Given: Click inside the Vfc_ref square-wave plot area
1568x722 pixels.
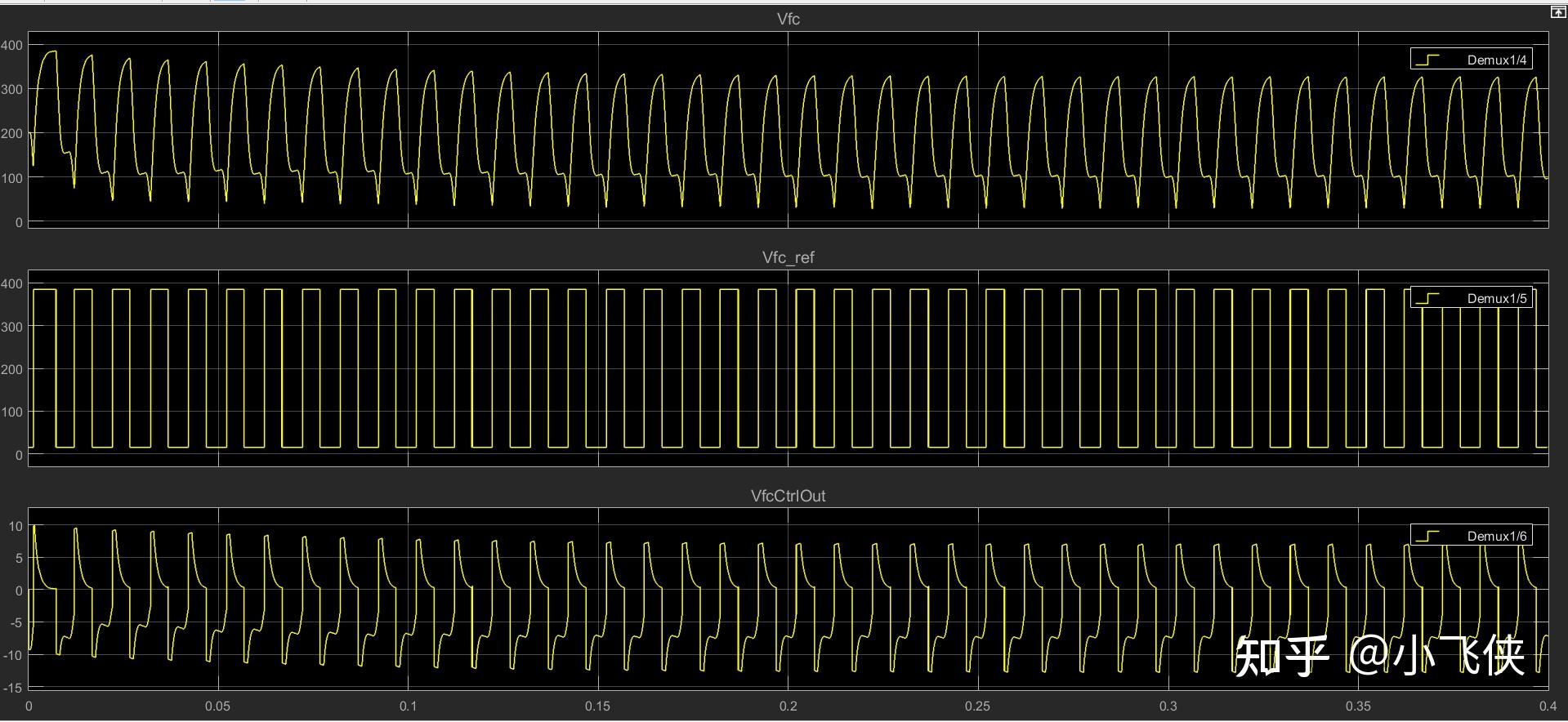Looking at the screenshot, I should pos(788,368).
